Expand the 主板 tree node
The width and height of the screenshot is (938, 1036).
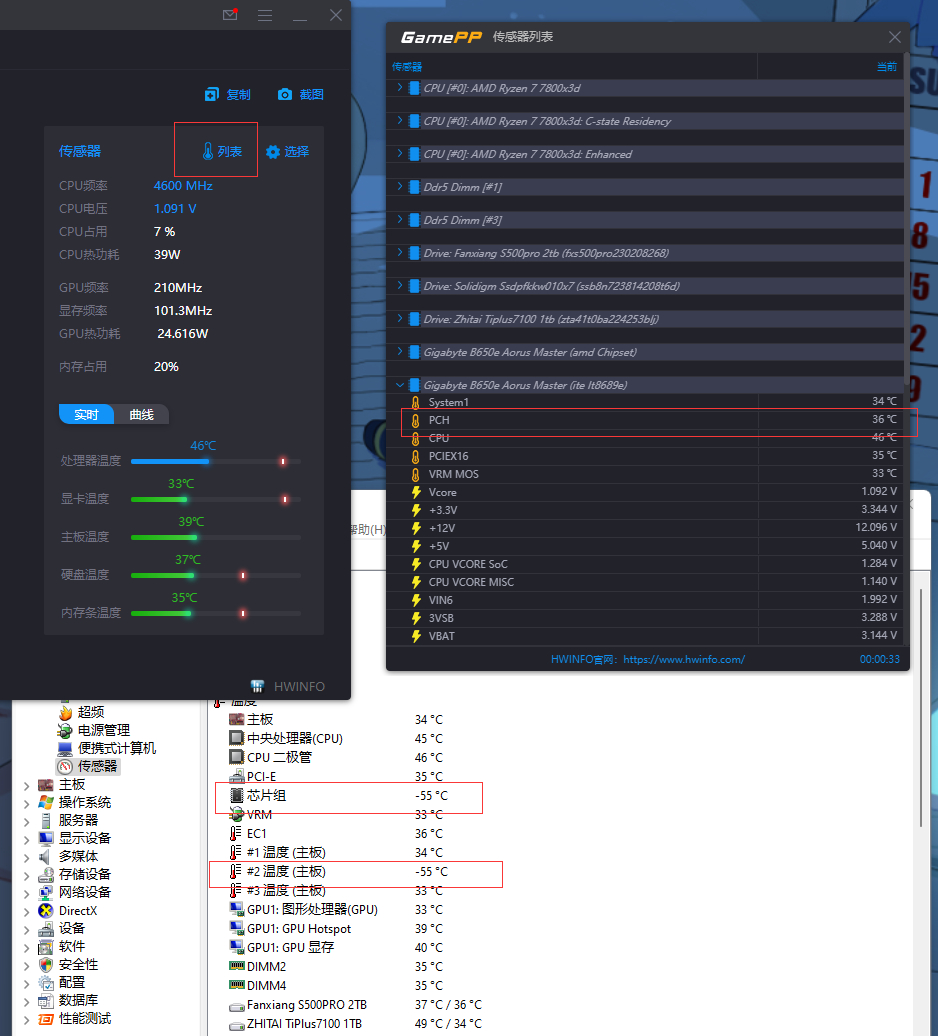tap(26, 786)
